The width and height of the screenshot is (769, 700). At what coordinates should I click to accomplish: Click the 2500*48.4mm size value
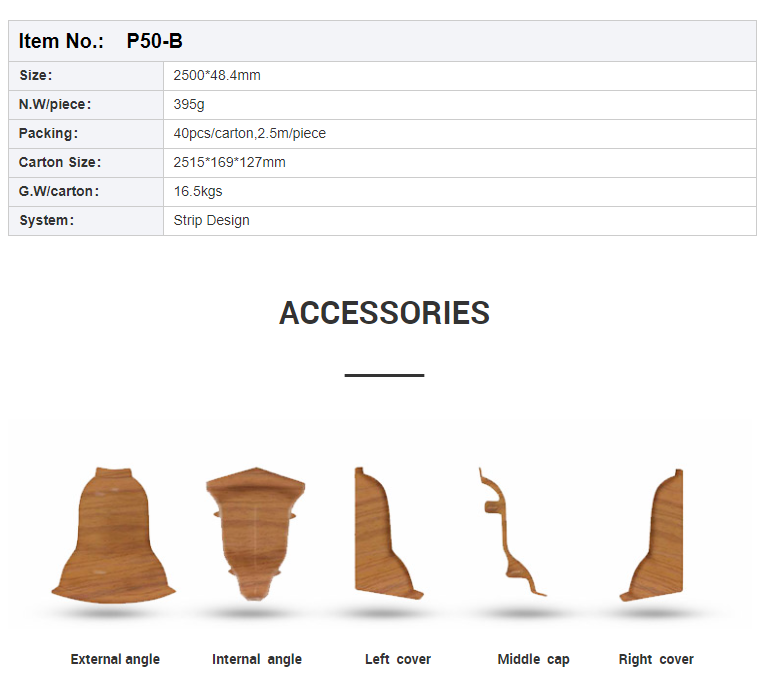(217, 76)
